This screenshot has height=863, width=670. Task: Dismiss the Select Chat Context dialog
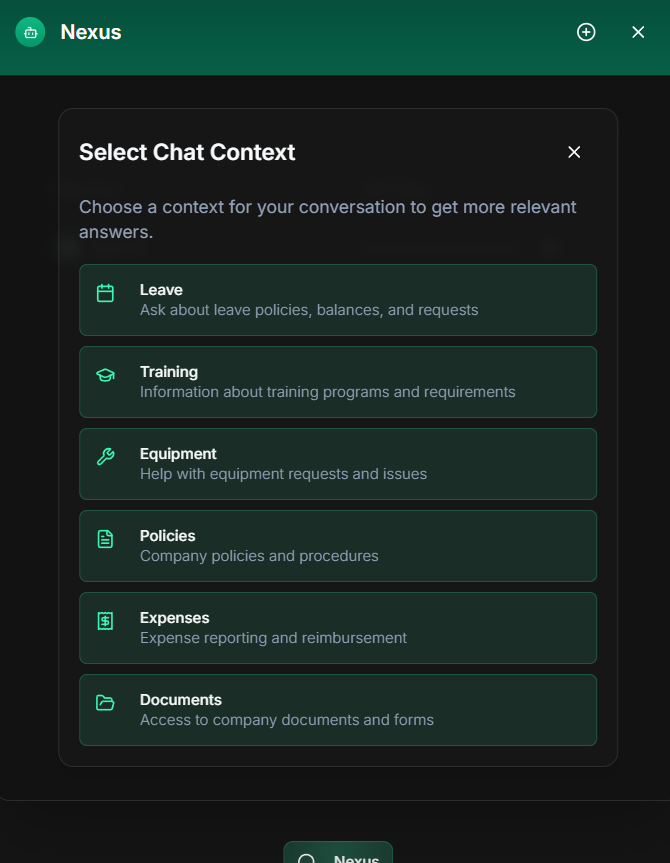[x=574, y=152]
